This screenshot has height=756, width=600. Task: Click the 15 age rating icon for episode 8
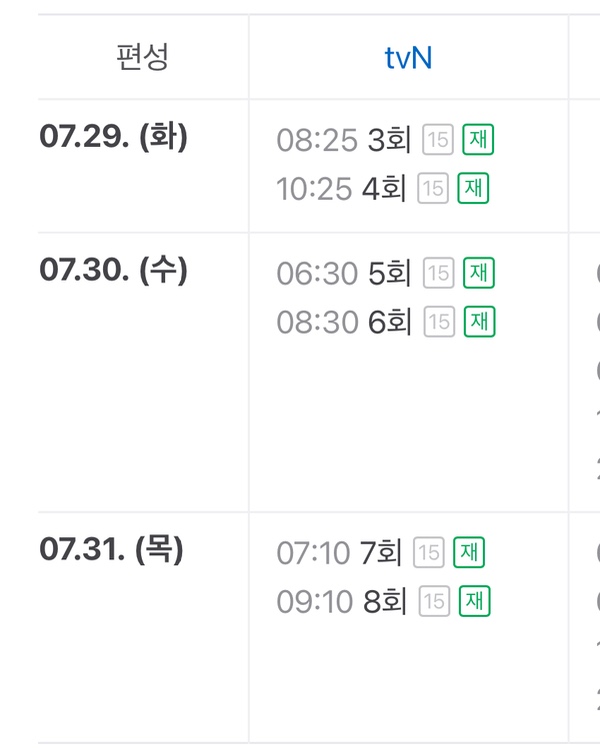[x=434, y=601]
